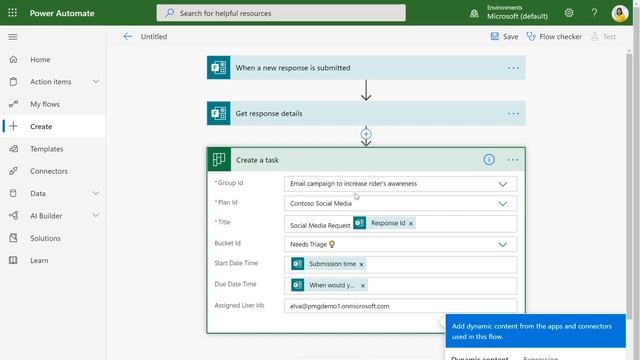Remove the Response Id token
Image resolution: width=640 pixels, height=360 pixels.
click(x=411, y=224)
